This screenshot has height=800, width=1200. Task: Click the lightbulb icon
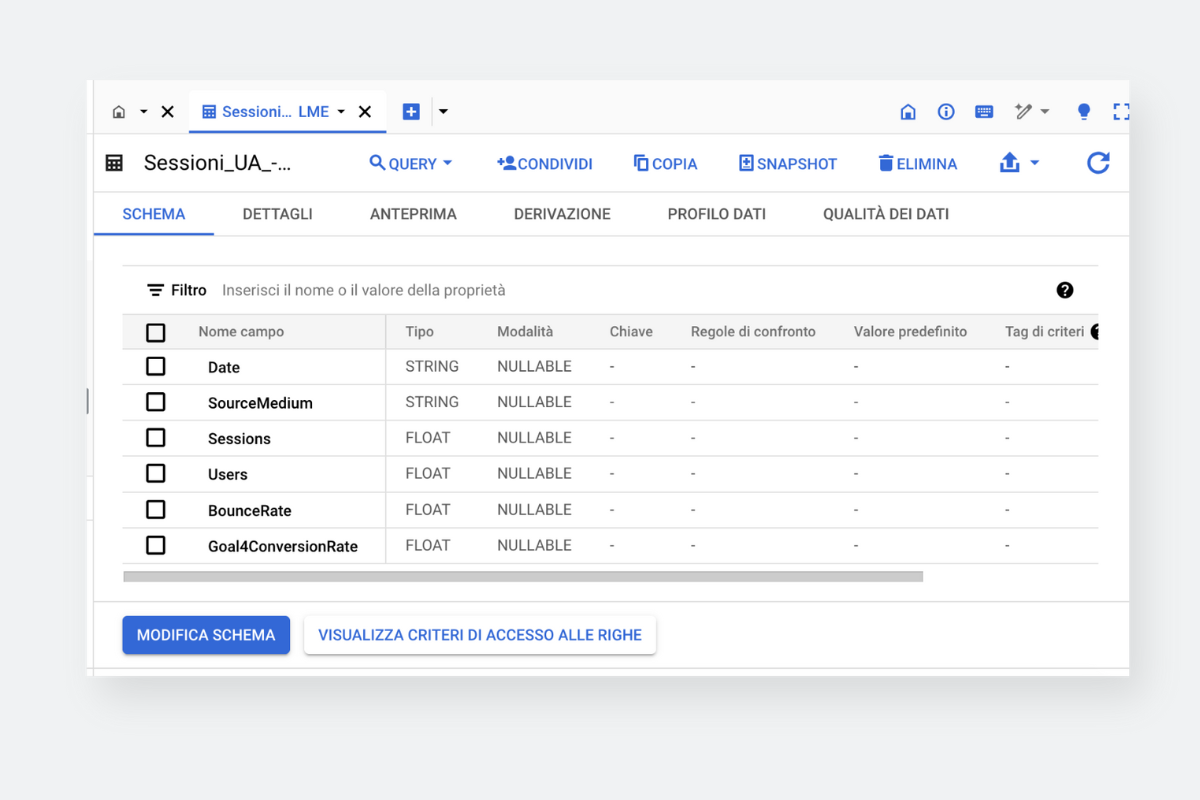(1084, 112)
